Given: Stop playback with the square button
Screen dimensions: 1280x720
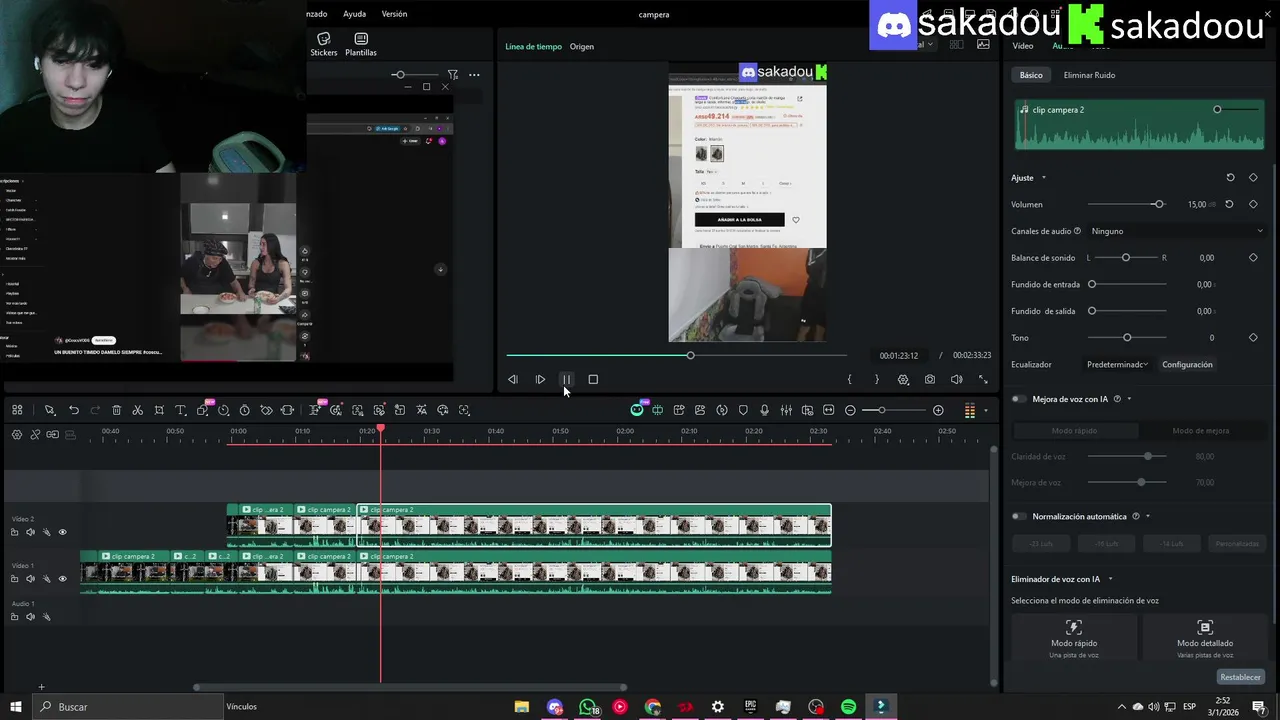Looking at the screenshot, I should pos(593,380).
